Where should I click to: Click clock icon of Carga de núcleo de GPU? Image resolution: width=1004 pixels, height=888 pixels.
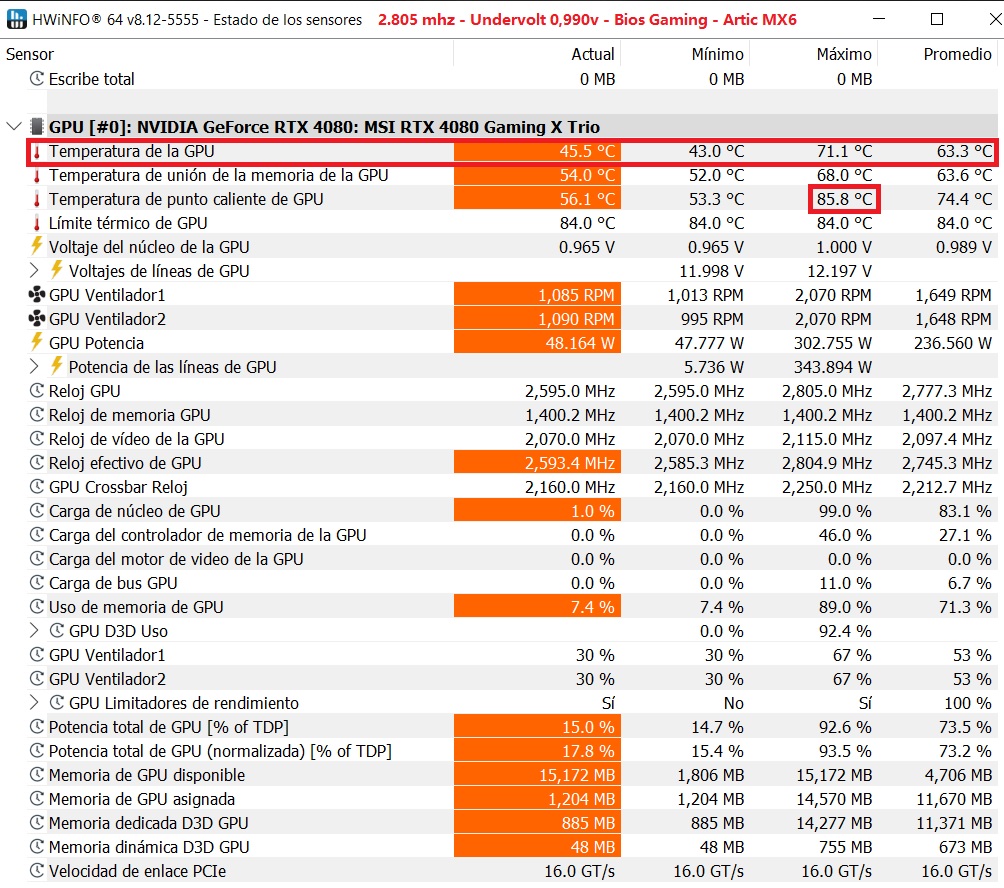pyautogui.click(x=37, y=511)
